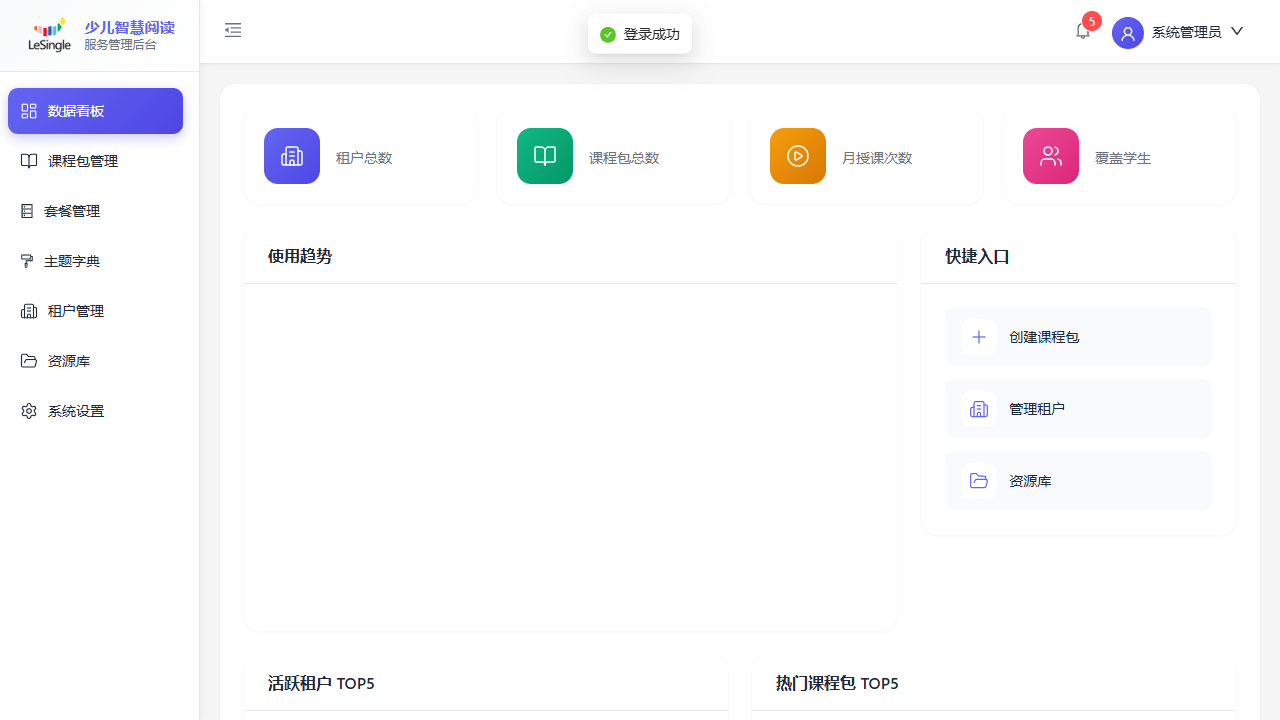Click the orange 月授课次数 play icon

(x=798, y=156)
